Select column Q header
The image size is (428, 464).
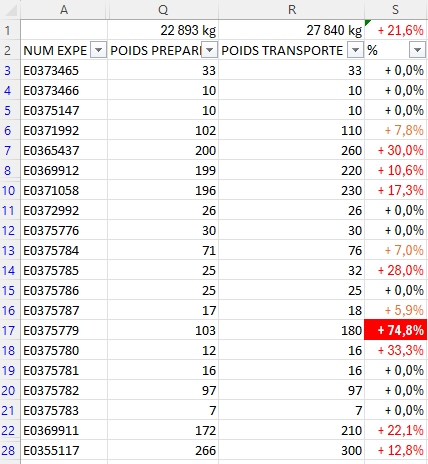[163, 10]
